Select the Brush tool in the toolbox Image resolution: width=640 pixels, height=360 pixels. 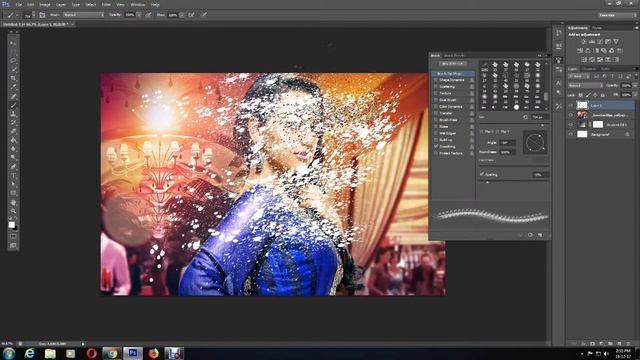(x=13, y=105)
